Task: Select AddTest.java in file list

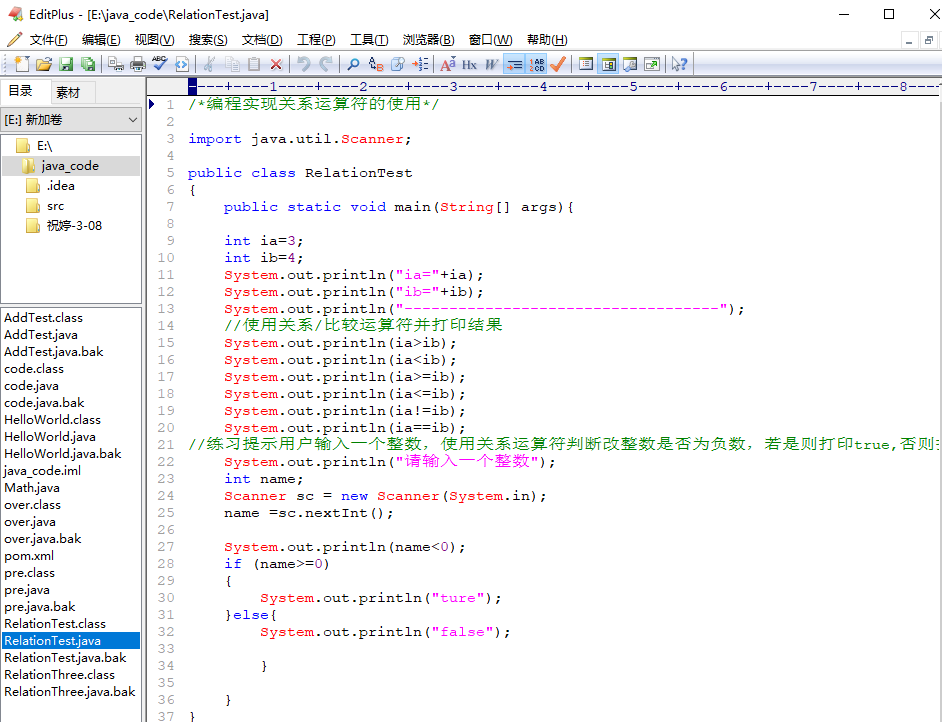Action: pos(41,335)
